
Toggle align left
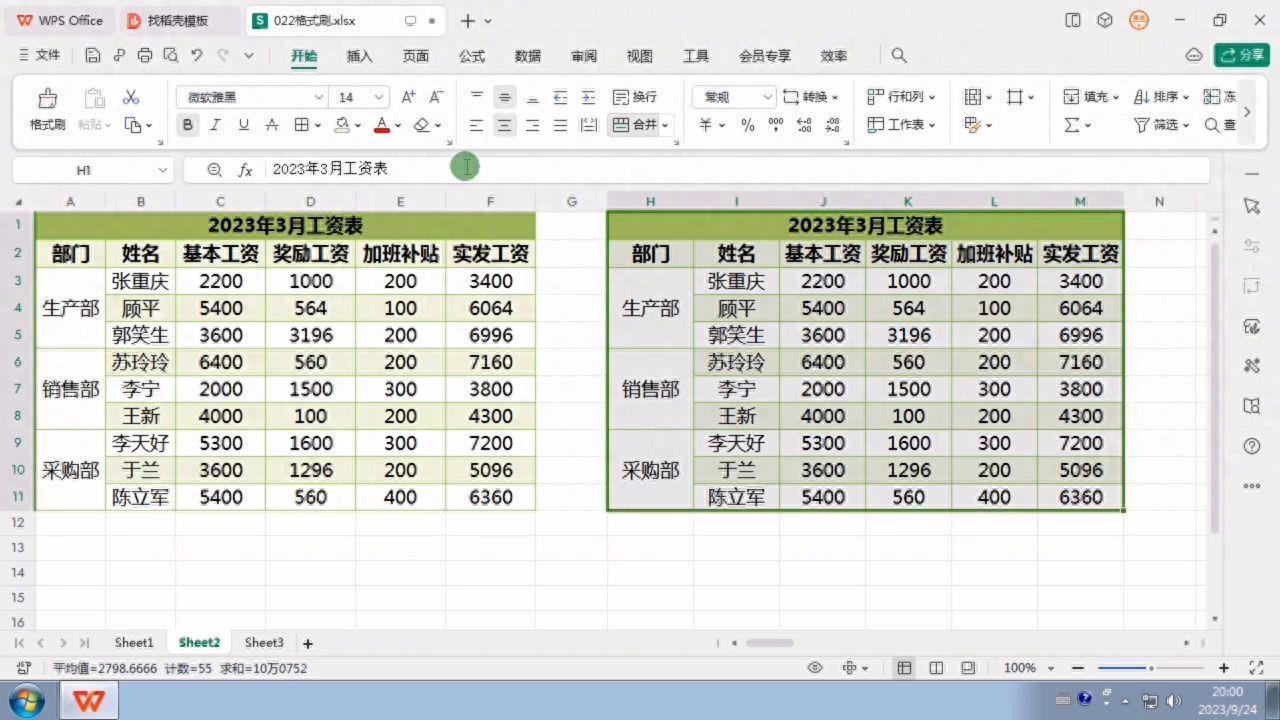point(476,125)
